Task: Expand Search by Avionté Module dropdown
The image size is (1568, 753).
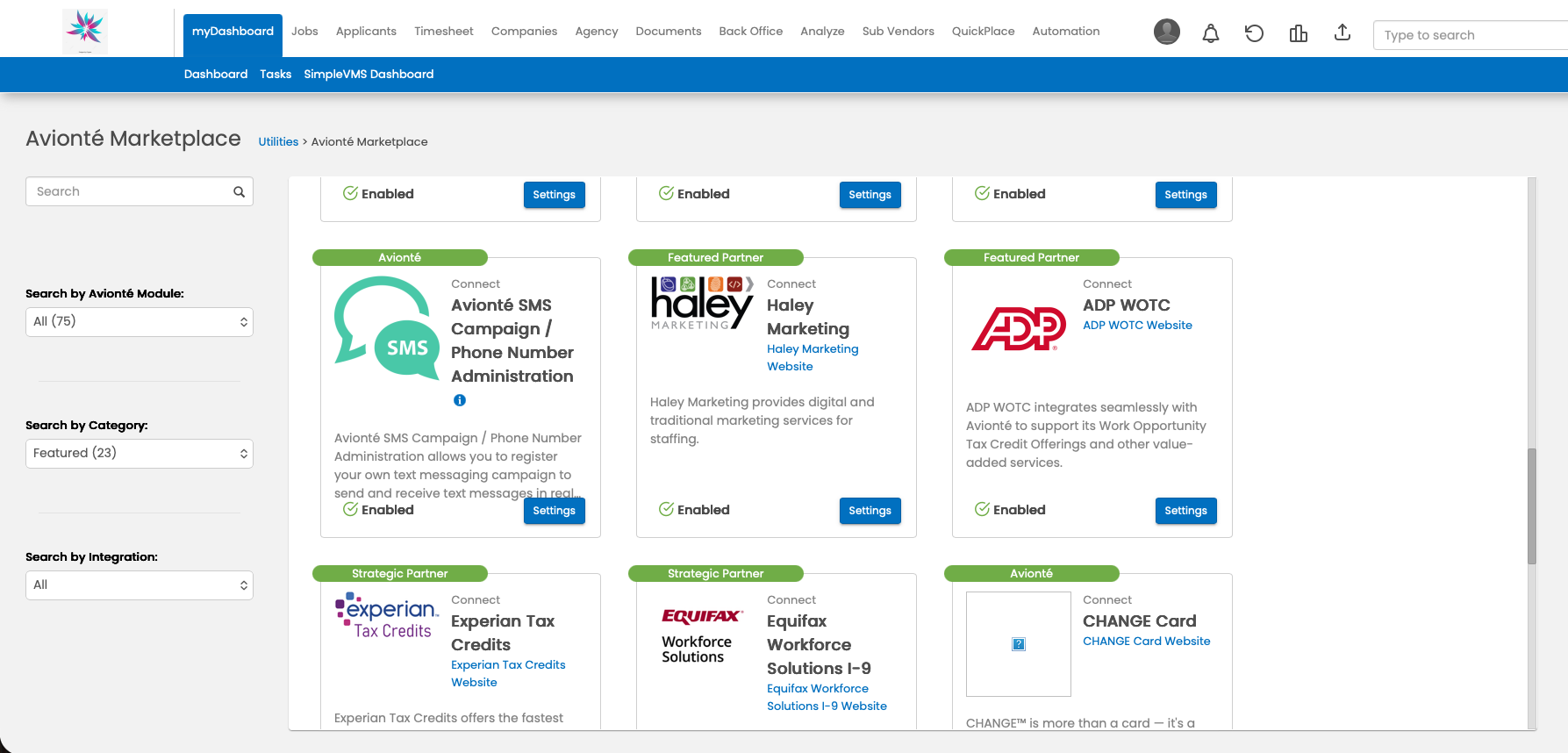Action: (140, 322)
